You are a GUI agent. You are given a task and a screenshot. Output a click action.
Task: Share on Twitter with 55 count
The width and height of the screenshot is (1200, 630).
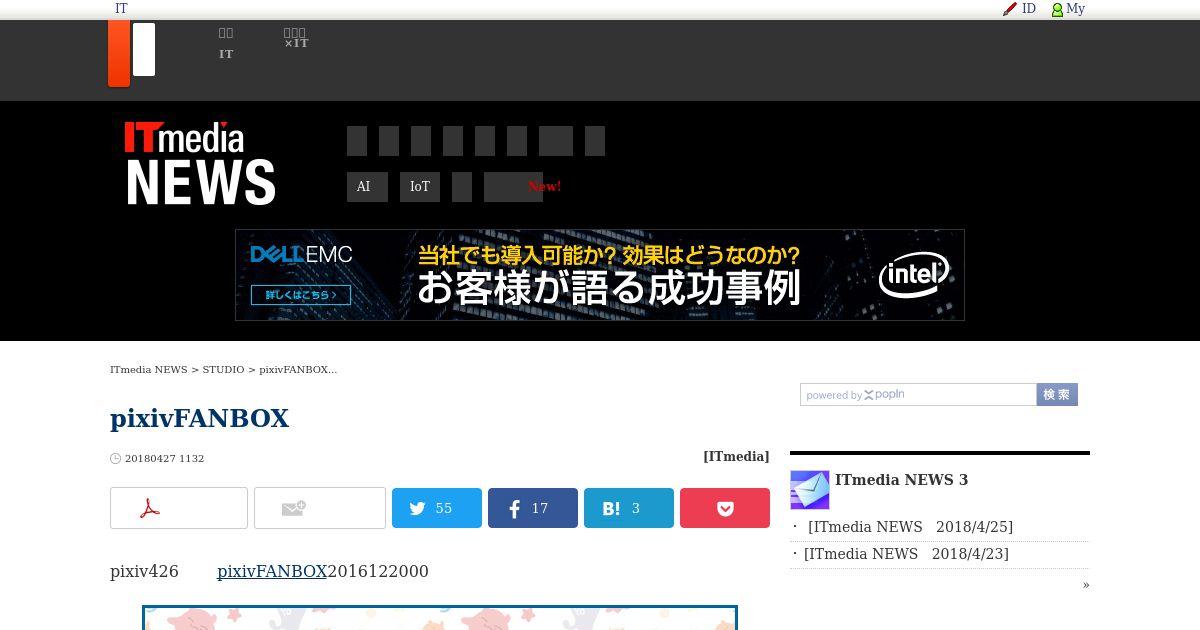[437, 508]
